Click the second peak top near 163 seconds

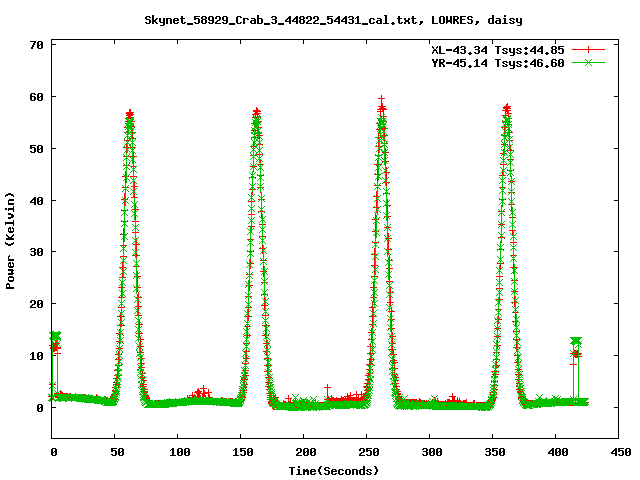coord(256,113)
